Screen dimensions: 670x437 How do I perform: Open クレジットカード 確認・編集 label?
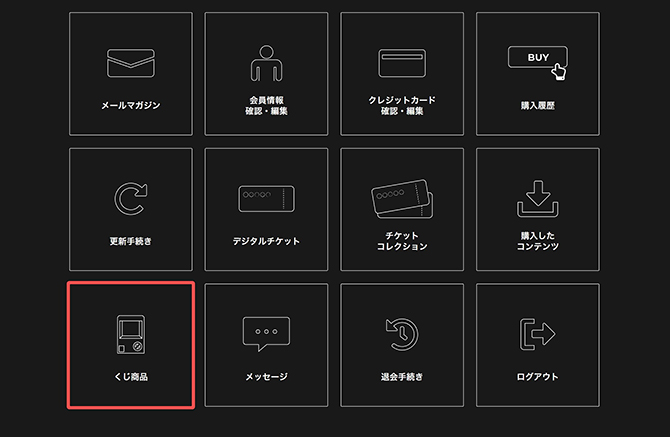pyautogui.click(x=402, y=106)
